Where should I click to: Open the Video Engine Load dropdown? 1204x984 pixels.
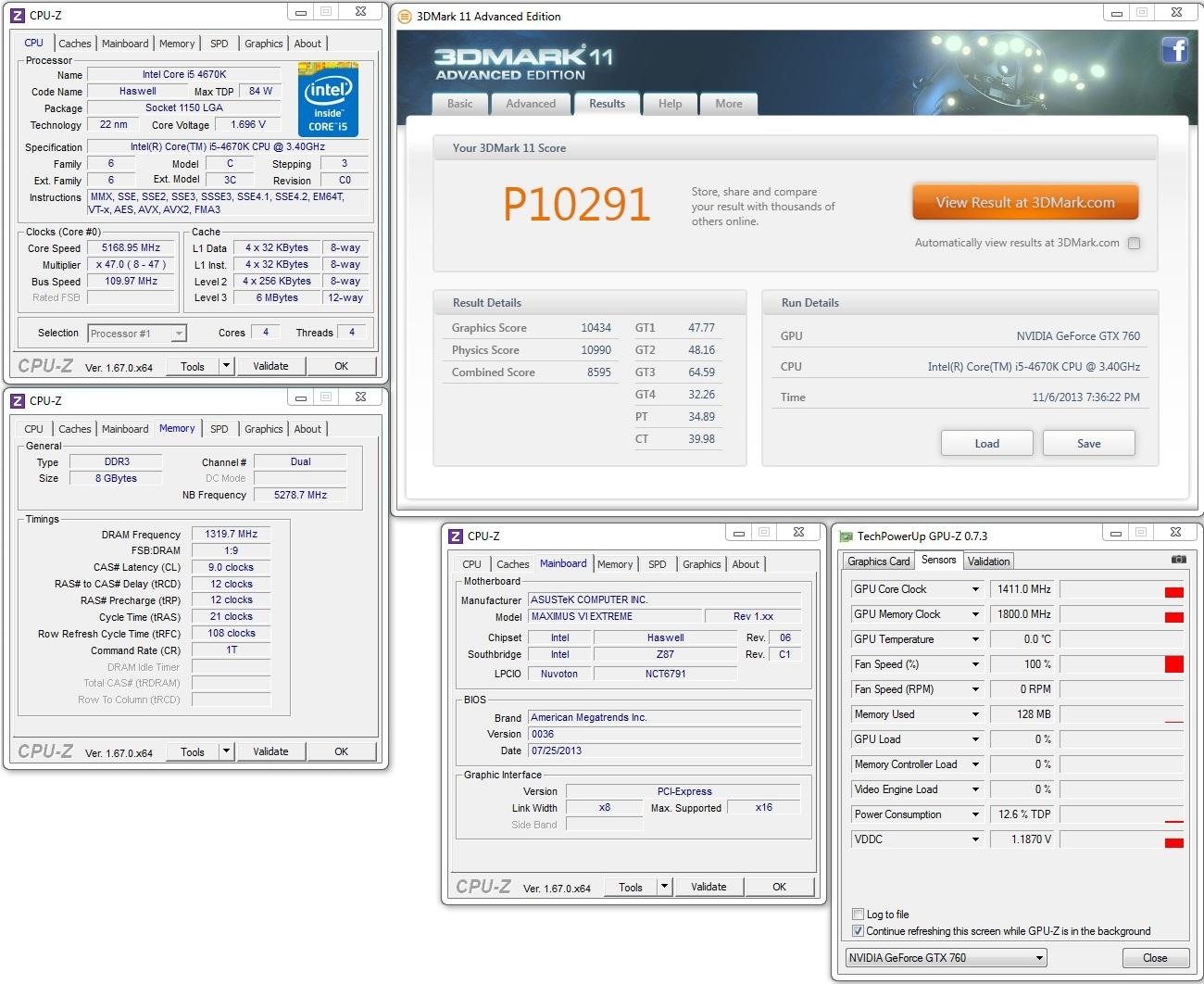coord(975,789)
